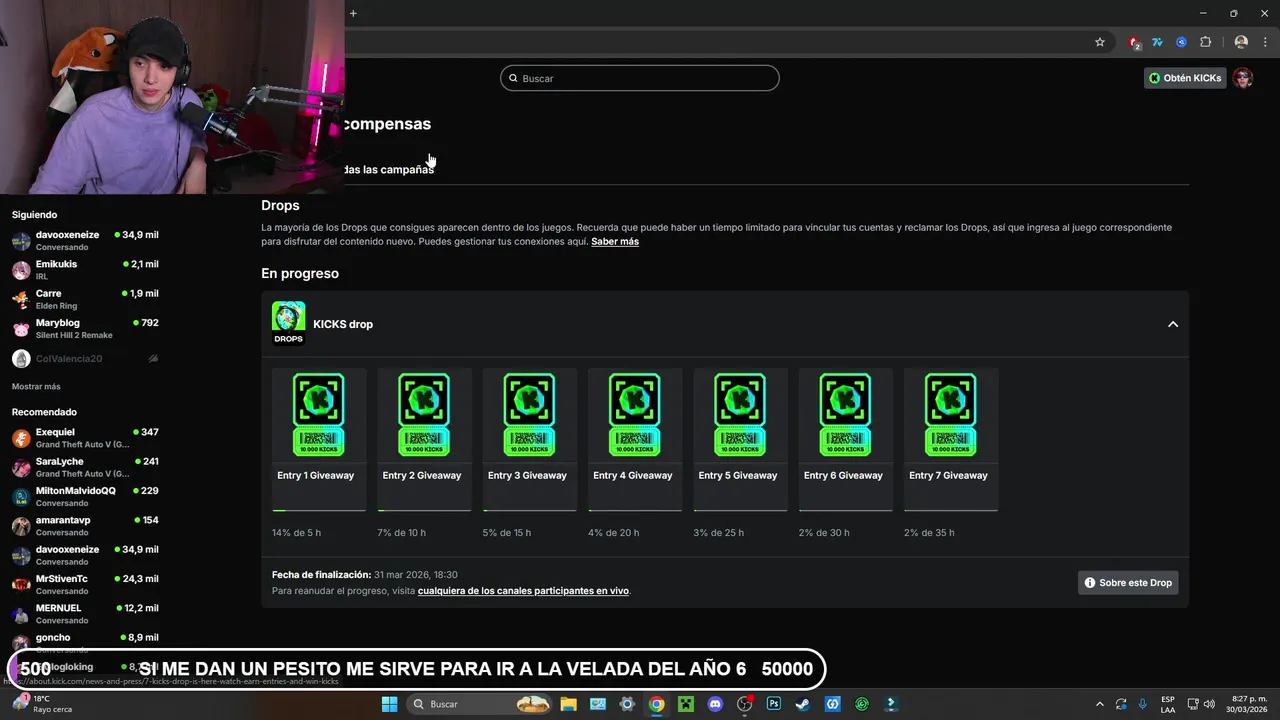This screenshot has height=720, width=1280.
Task: Click goncho channel in recommended list
Action: click(x=85, y=641)
